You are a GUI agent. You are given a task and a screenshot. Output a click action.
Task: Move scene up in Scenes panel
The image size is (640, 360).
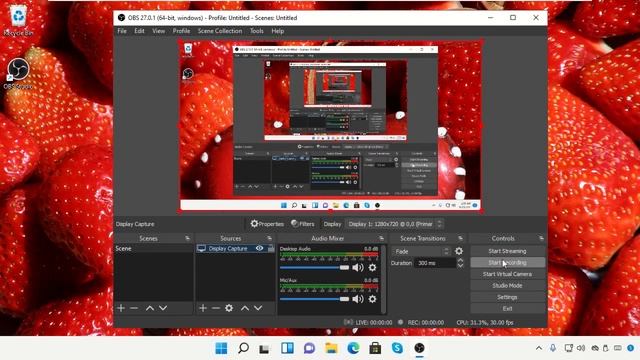(x=150, y=308)
